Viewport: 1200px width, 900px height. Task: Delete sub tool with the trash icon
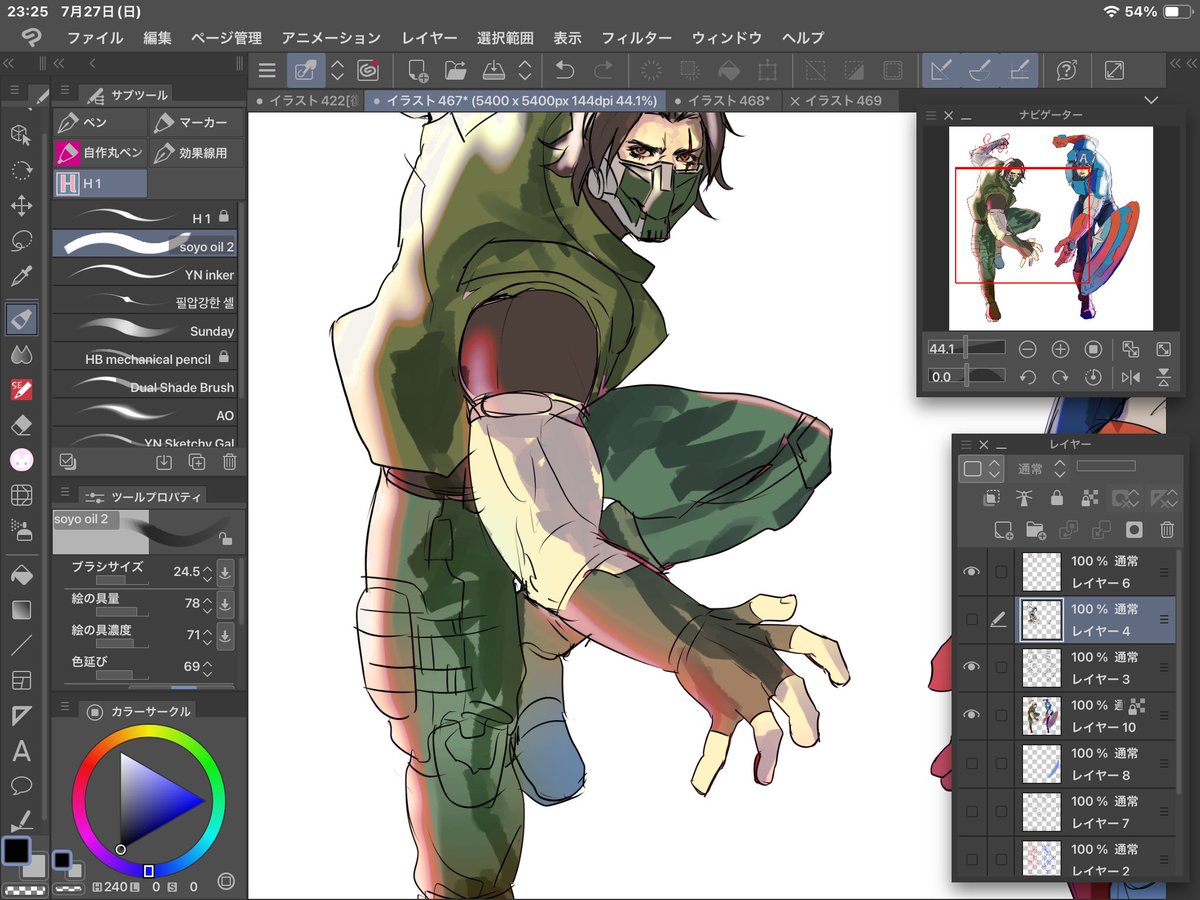tap(229, 461)
